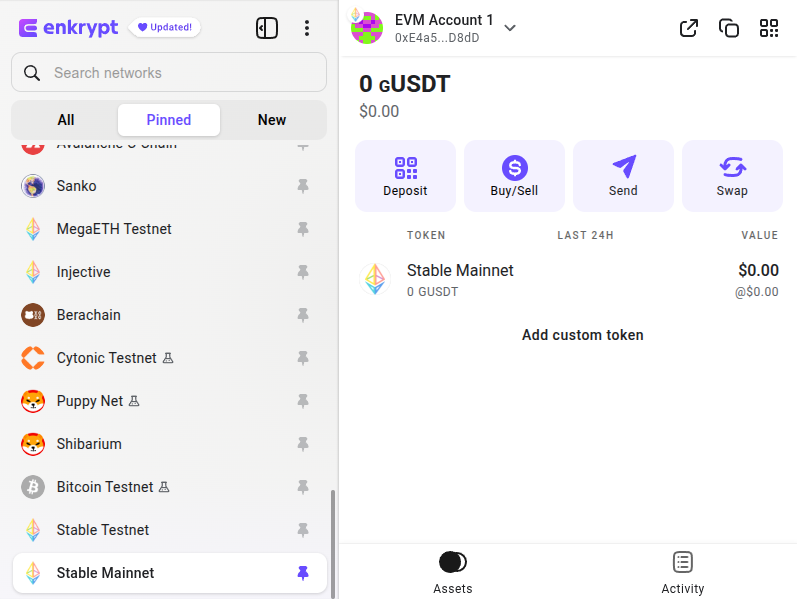Image resolution: width=797 pixels, height=599 pixels.
Task: Select the Shibarium network
Action: point(169,444)
